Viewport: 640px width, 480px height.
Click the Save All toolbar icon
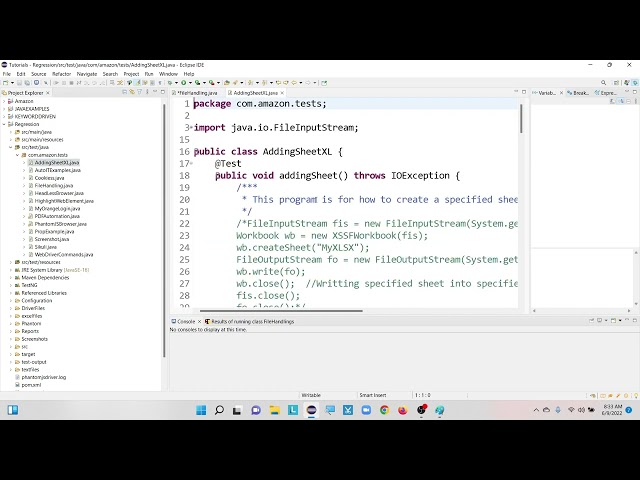[x=27, y=83]
